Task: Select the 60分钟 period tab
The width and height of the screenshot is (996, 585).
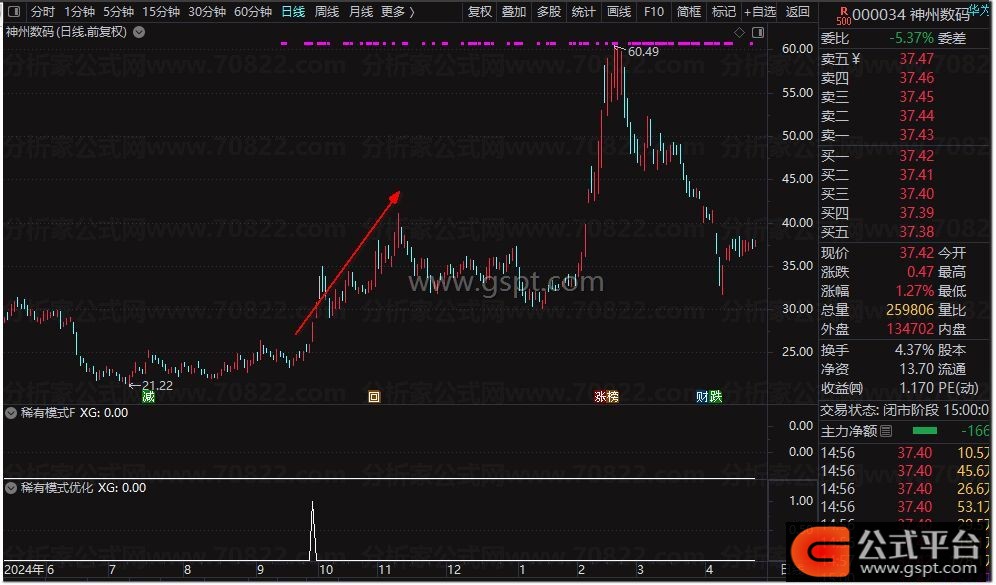Action: 253,11
